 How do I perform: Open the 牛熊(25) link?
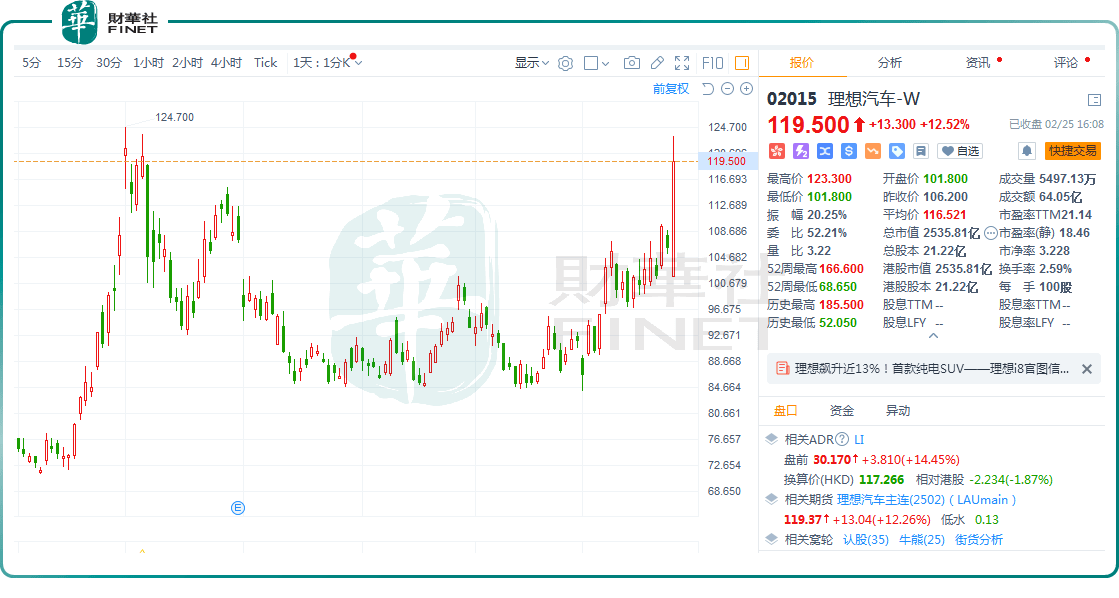pos(921,539)
